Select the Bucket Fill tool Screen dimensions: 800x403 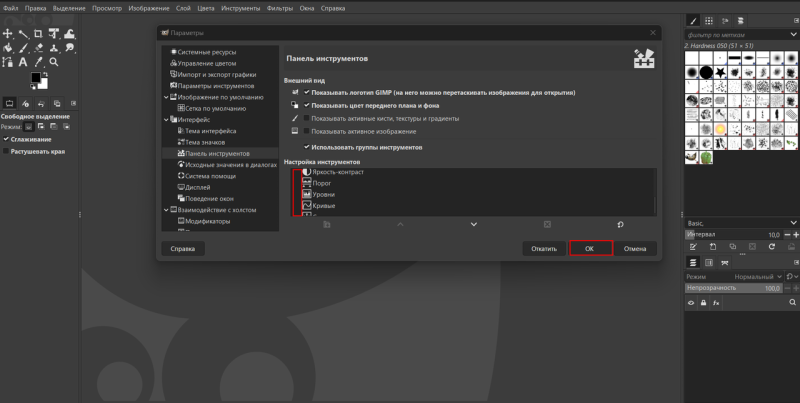pyautogui.click(x=8, y=48)
